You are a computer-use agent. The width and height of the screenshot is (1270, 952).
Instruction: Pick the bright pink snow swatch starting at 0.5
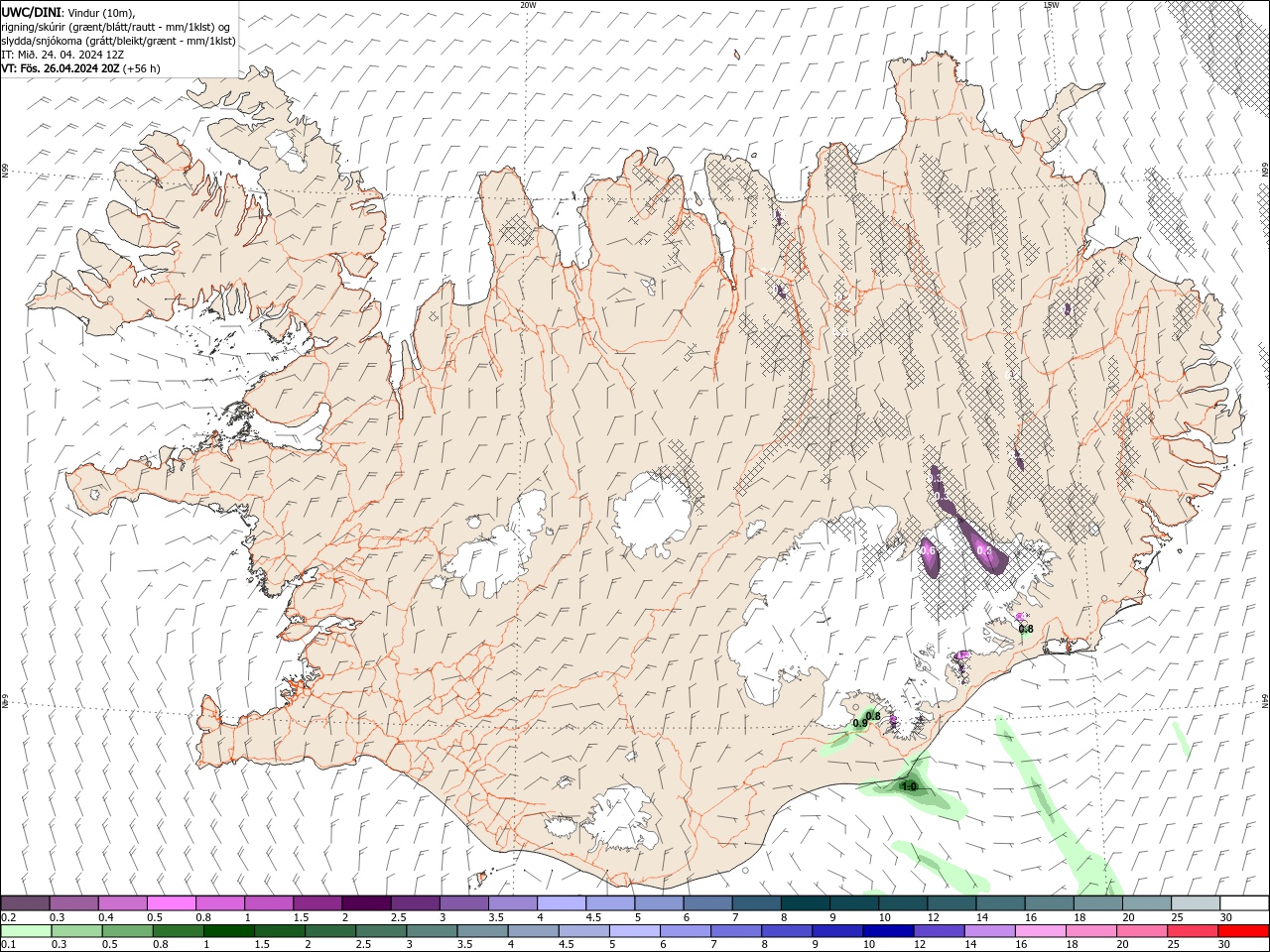171,903
